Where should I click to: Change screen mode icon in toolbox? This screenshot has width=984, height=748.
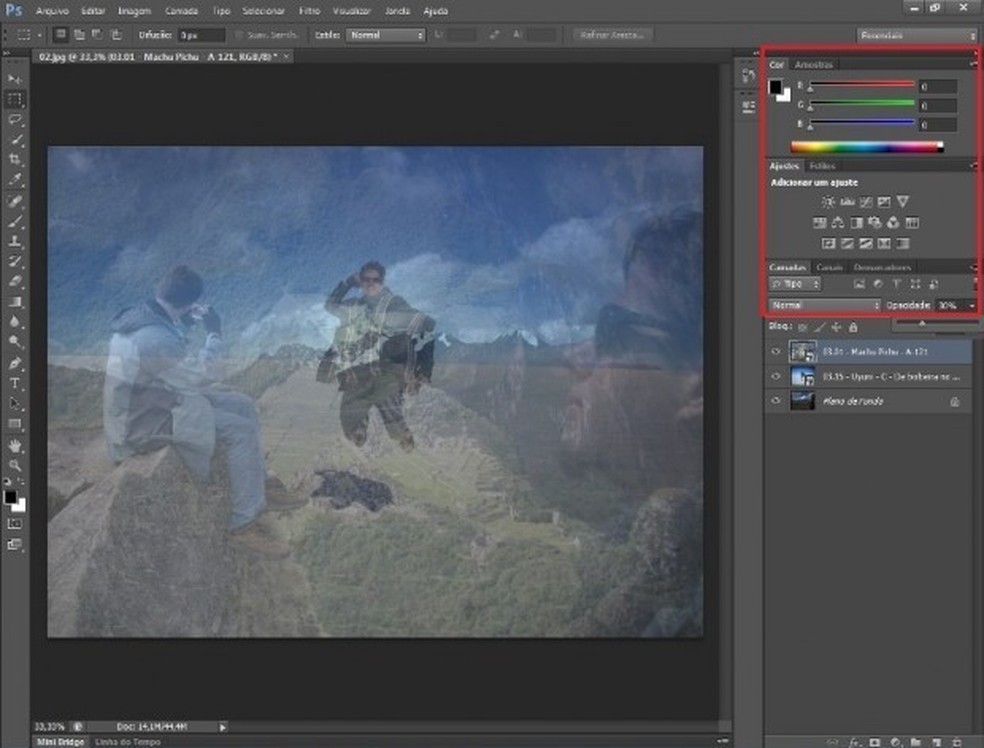coord(15,544)
